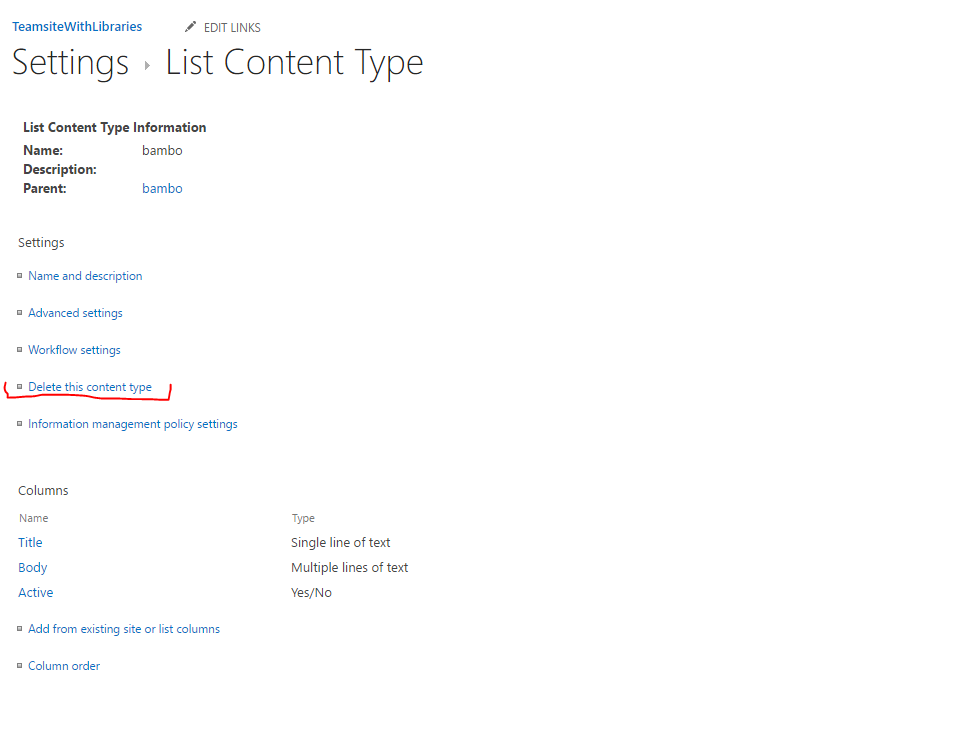The width and height of the screenshot is (960, 739).
Task: Select Delete this content type
Action: (90, 387)
